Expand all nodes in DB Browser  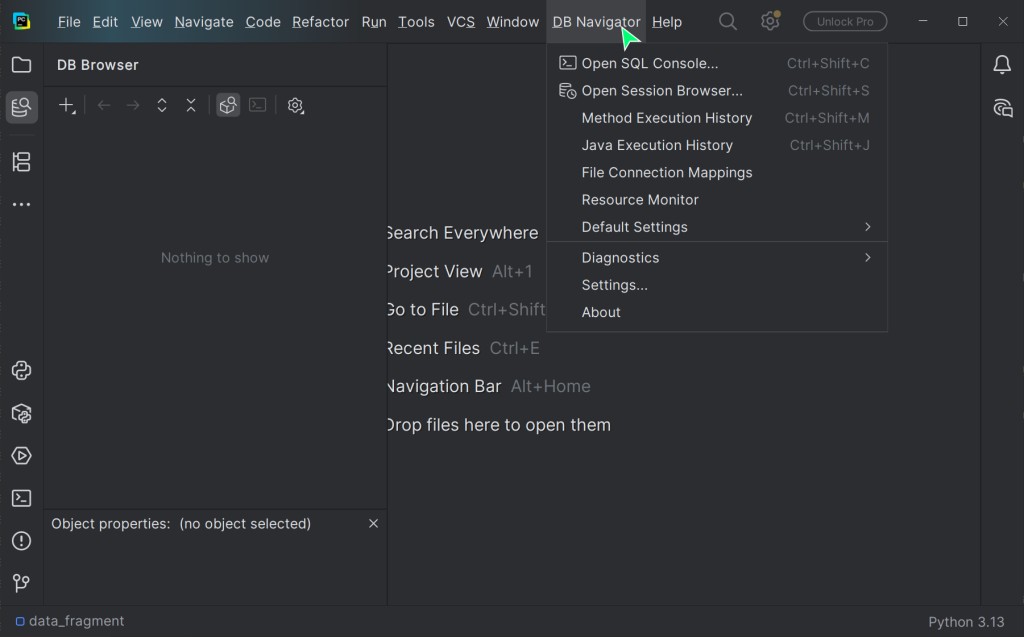coord(162,105)
